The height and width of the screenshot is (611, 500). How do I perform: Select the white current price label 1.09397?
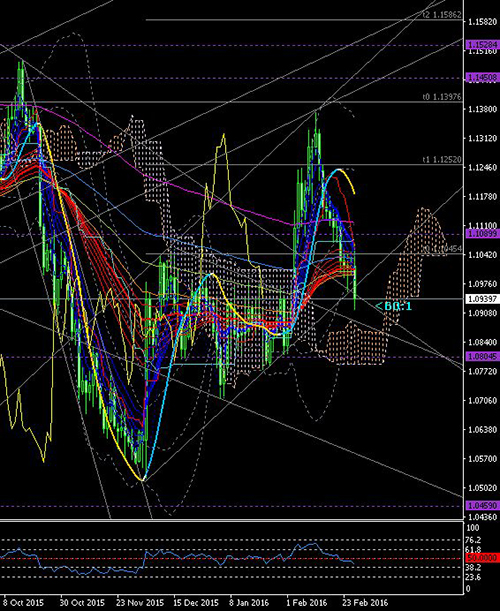[483, 299]
